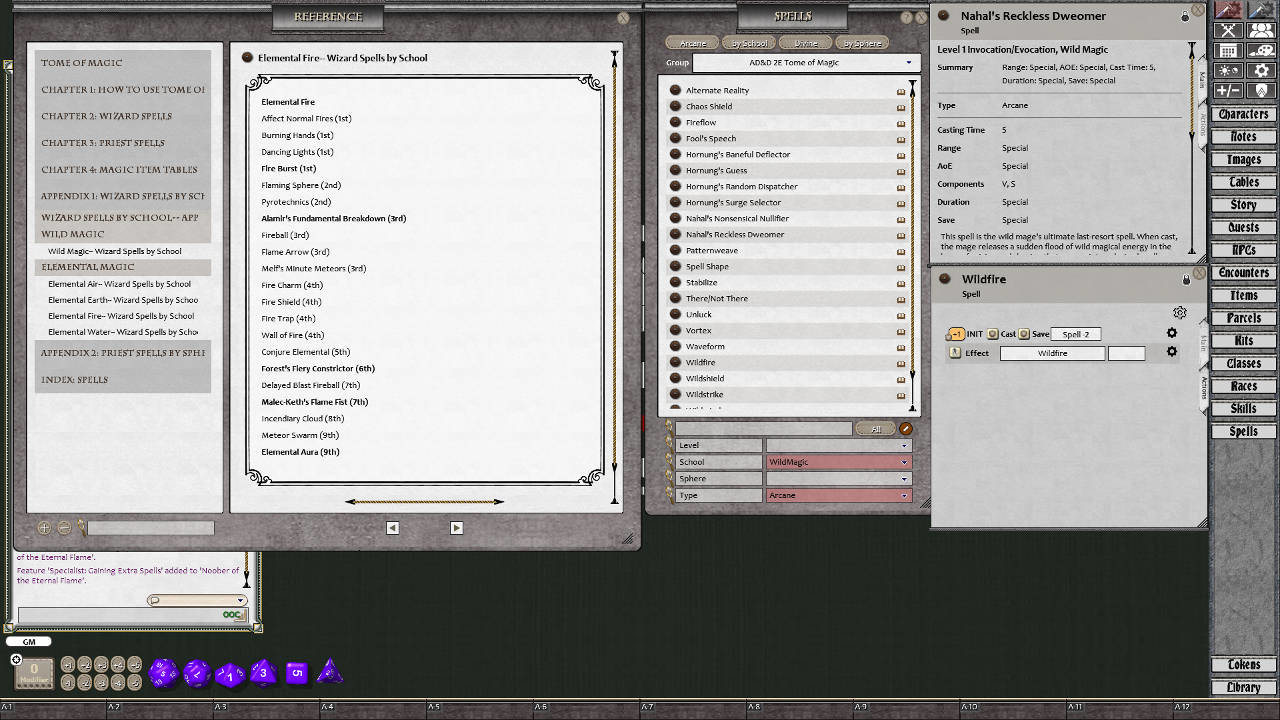Viewport: 1280px width, 720px height.
Task: Roll the purple d8 die
Action: tap(263, 673)
